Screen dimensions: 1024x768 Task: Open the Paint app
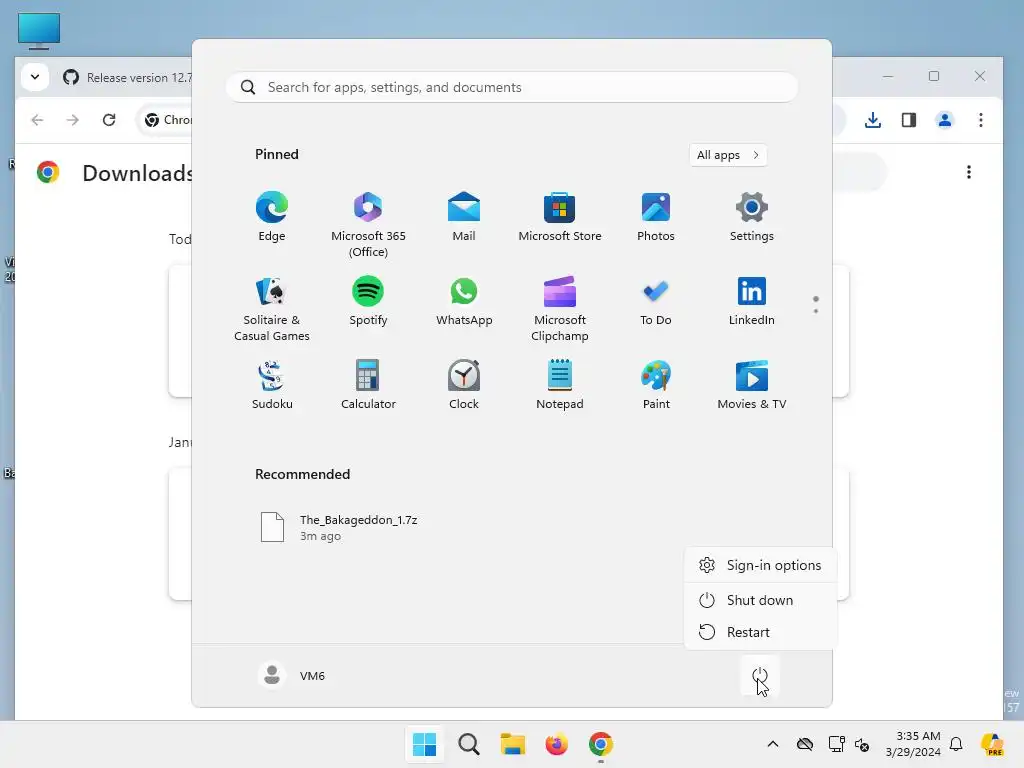click(x=656, y=385)
